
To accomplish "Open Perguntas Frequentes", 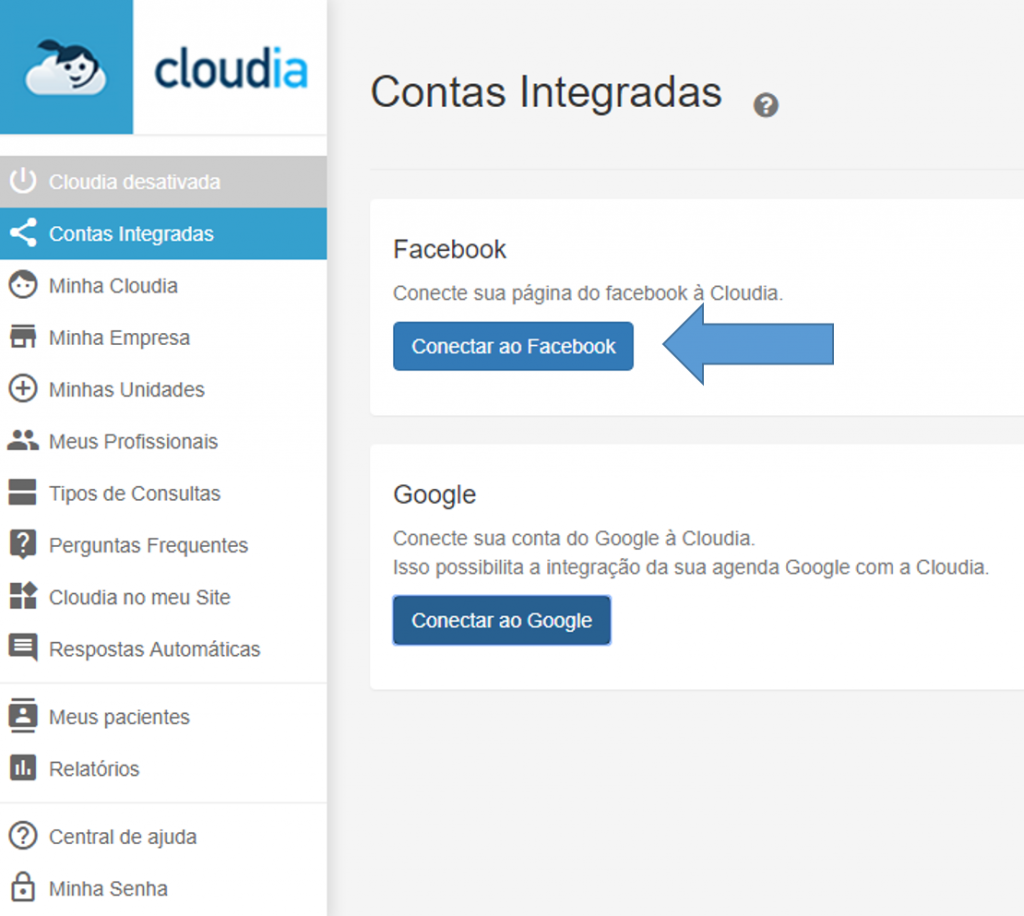I will click(163, 545).
